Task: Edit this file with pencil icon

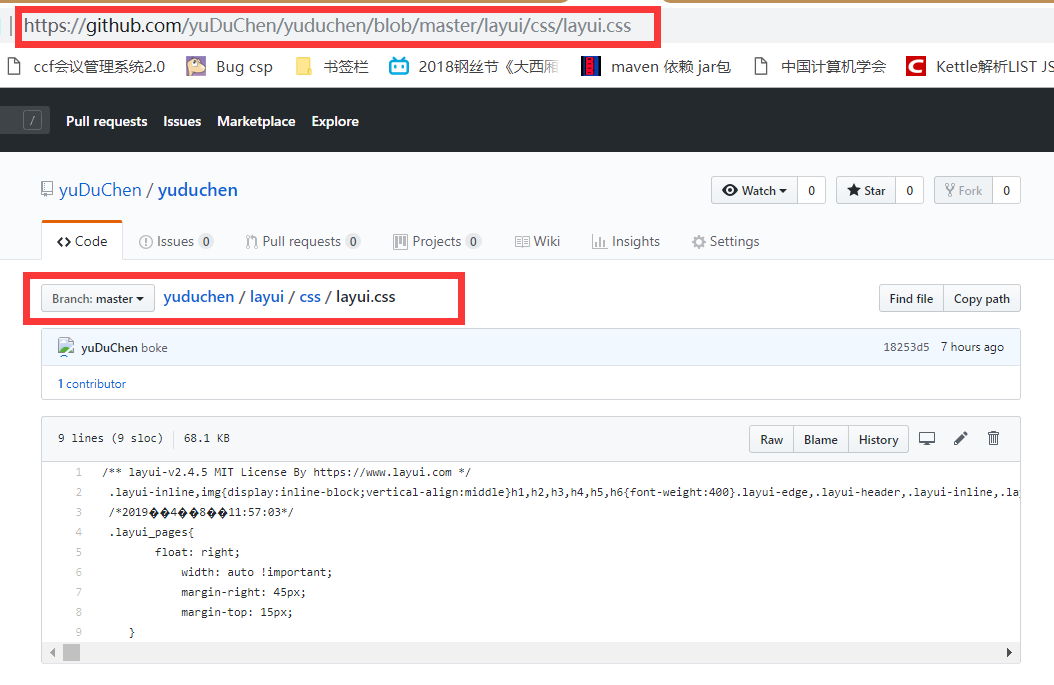Action: pyautogui.click(x=961, y=439)
